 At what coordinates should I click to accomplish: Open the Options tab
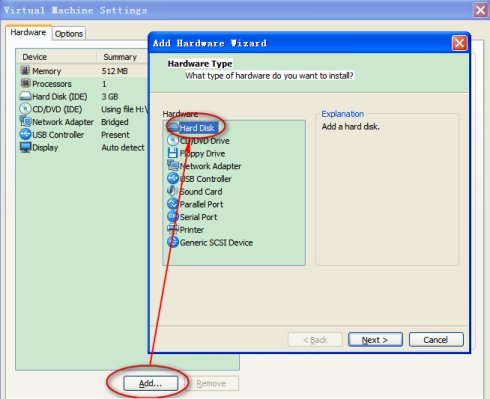click(69, 34)
